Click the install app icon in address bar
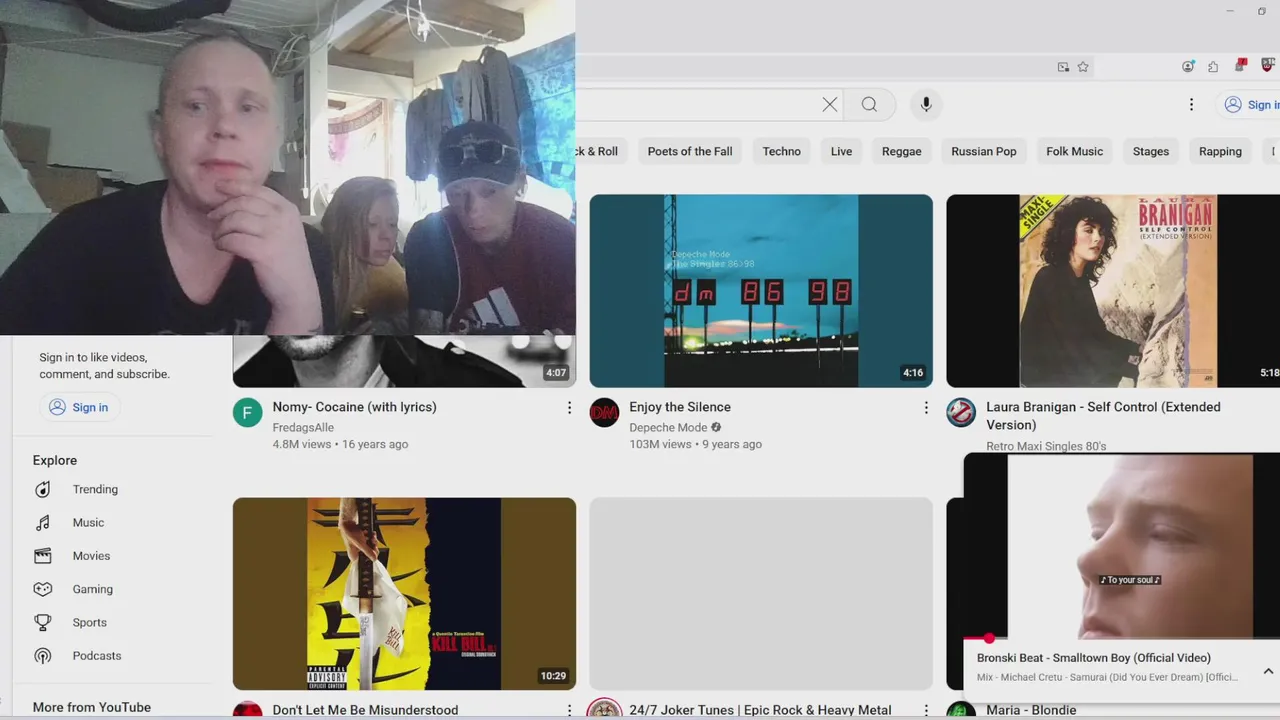 point(1063,67)
